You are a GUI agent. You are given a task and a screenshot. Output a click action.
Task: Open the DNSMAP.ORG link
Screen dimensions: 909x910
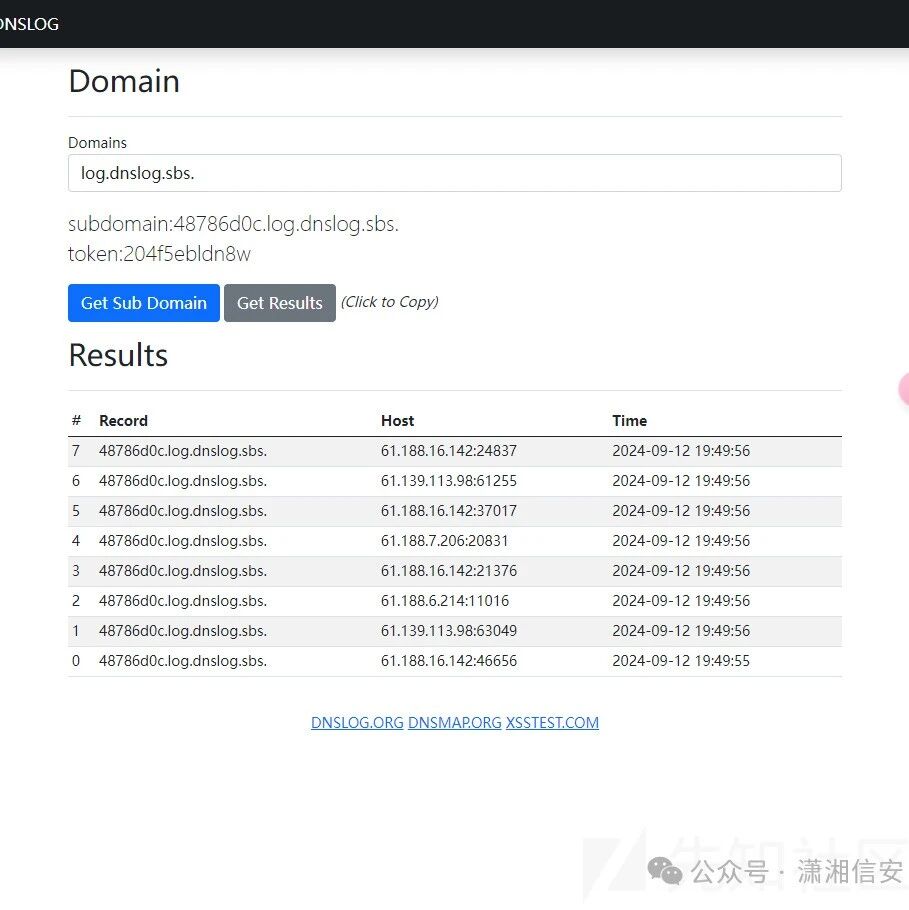[x=454, y=723]
